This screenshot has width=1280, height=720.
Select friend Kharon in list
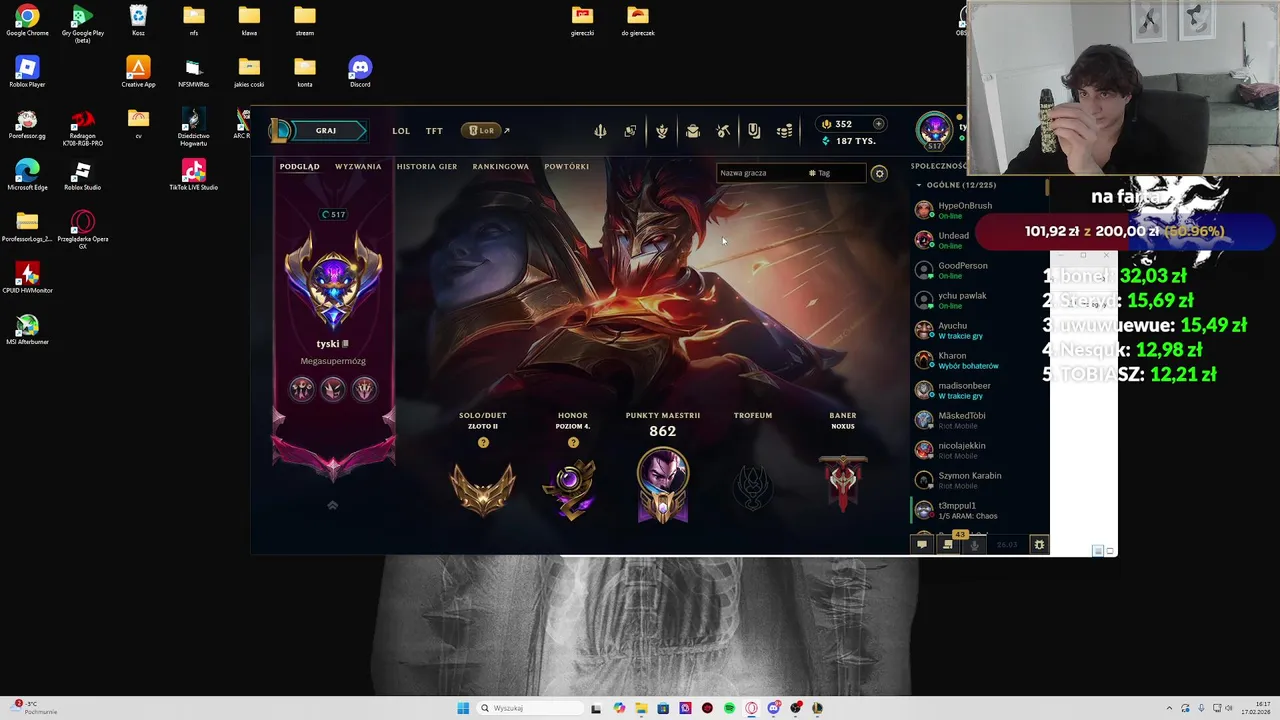pyautogui.click(x=978, y=360)
